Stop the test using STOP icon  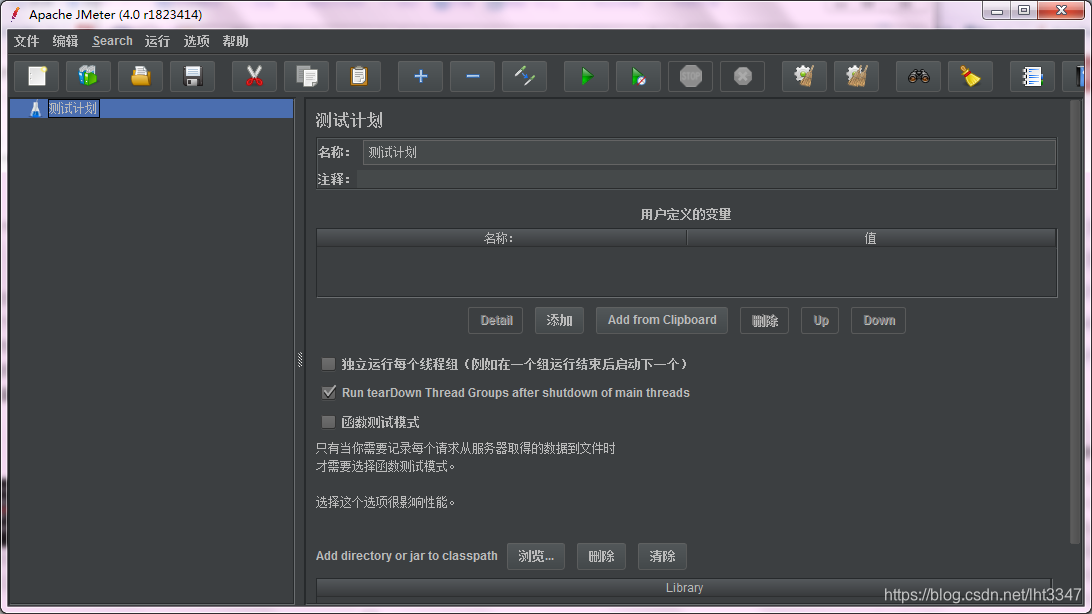pos(690,76)
